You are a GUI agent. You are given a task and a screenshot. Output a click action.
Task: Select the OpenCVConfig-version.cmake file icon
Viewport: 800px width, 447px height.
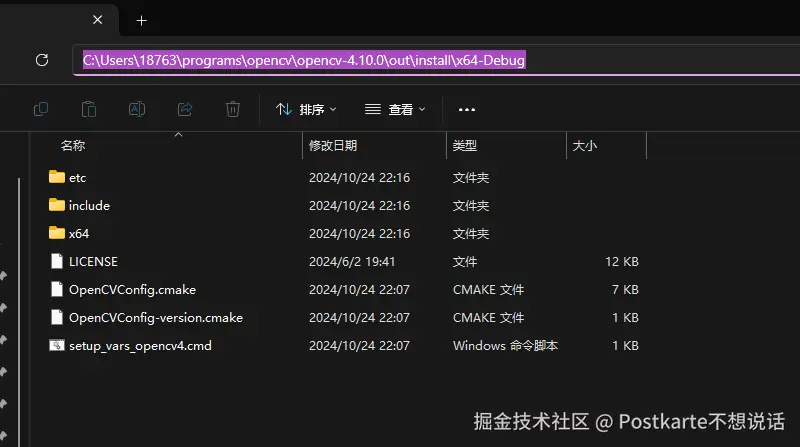pyautogui.click(x=57, y=317)
